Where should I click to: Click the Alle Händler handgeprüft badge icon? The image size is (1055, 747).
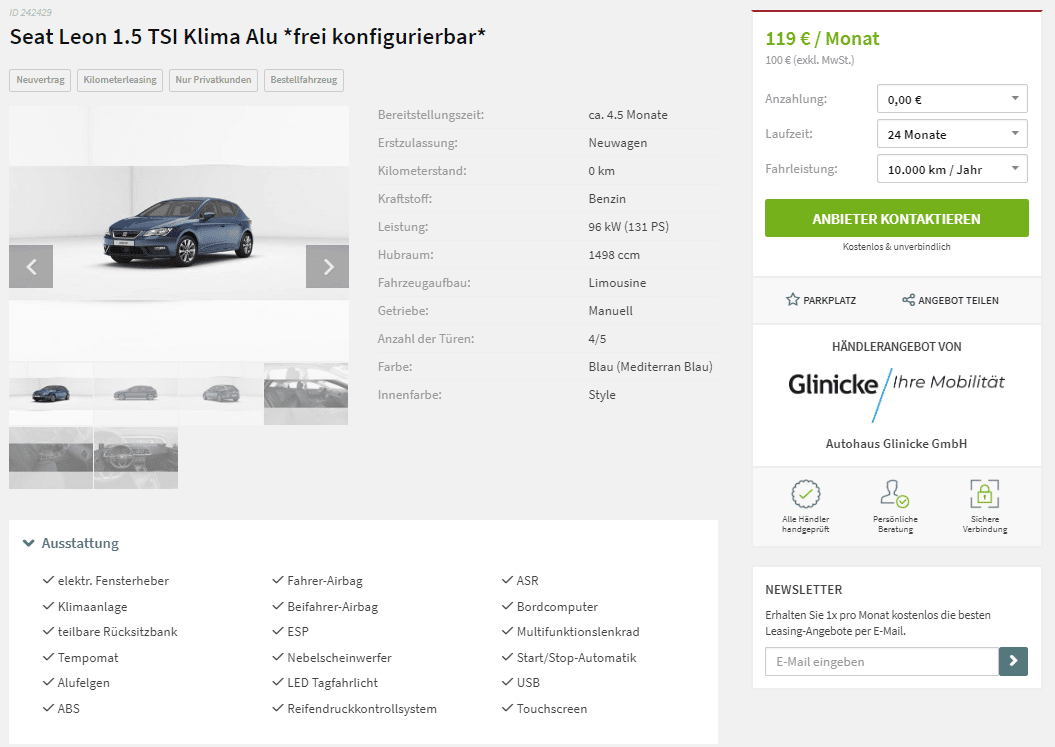point(805,494)
